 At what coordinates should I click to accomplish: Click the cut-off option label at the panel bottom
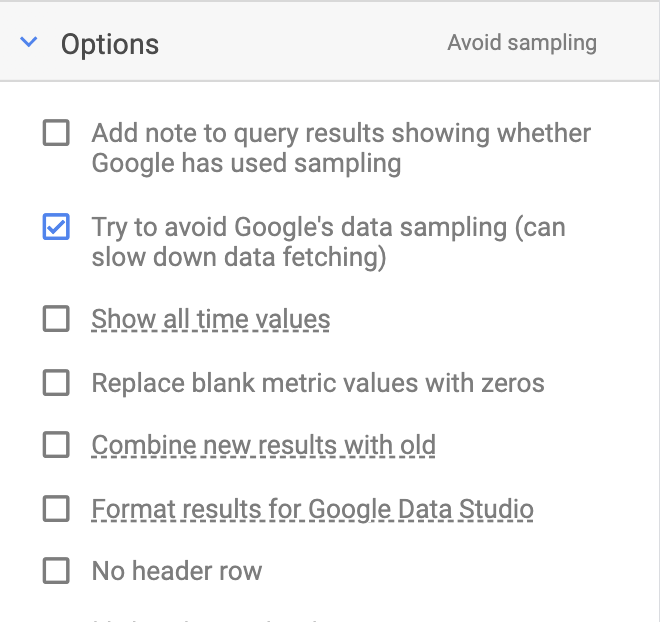tap(206, 620)
